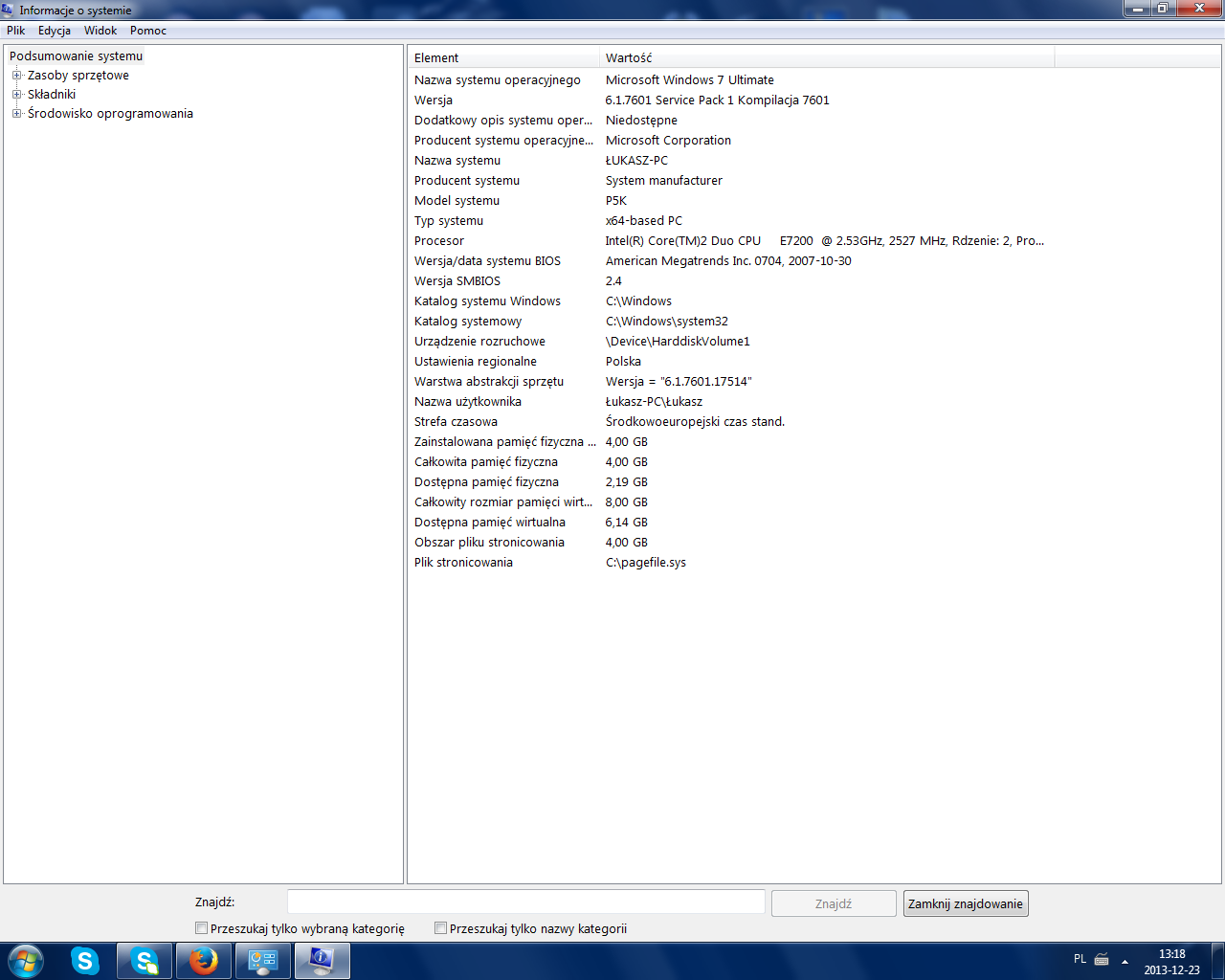Select the 'Procesor' row label
Viewport: 1225px width, 980px height.
tap(439, 240)
